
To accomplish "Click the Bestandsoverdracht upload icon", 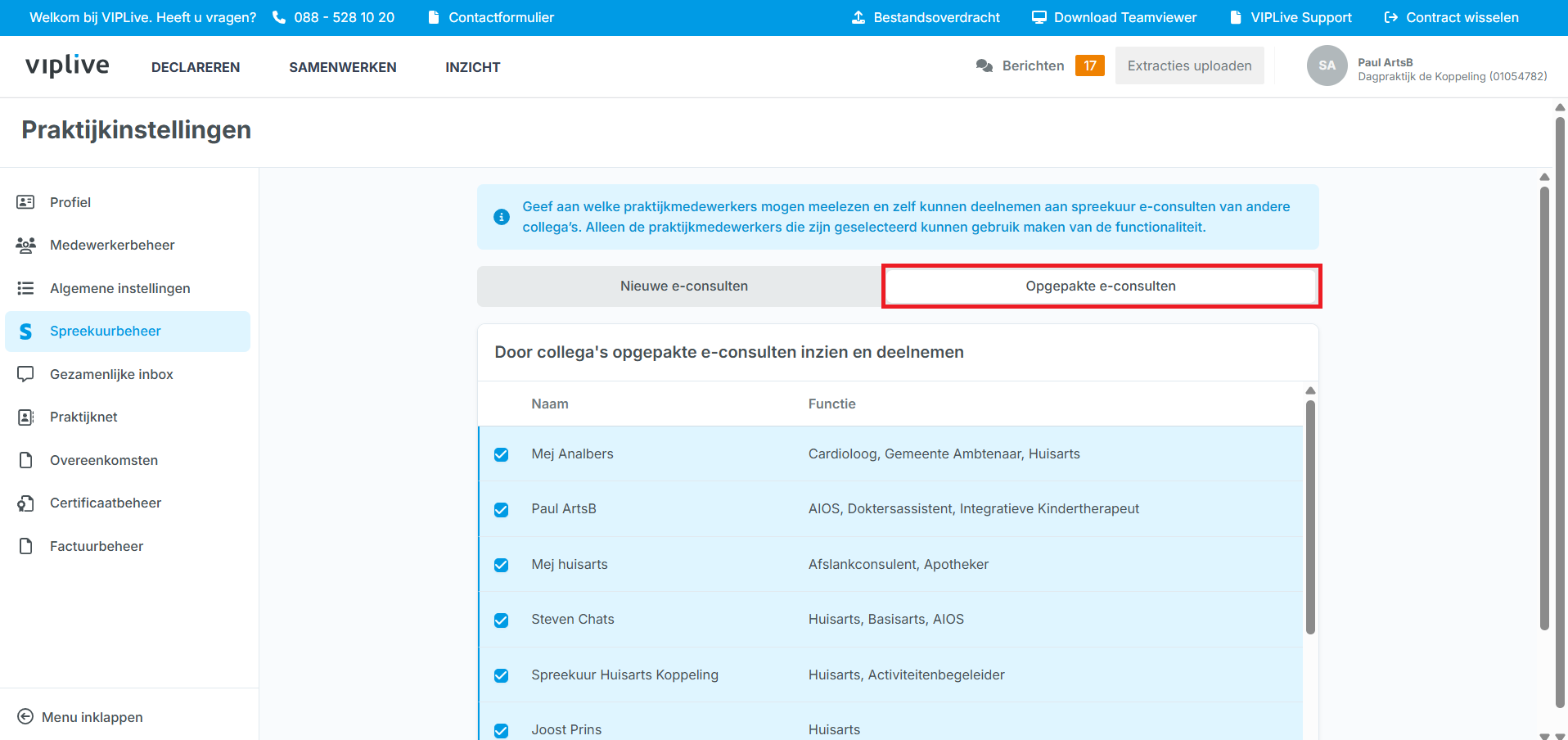I will pyautogui.click(x=858, y=17).
